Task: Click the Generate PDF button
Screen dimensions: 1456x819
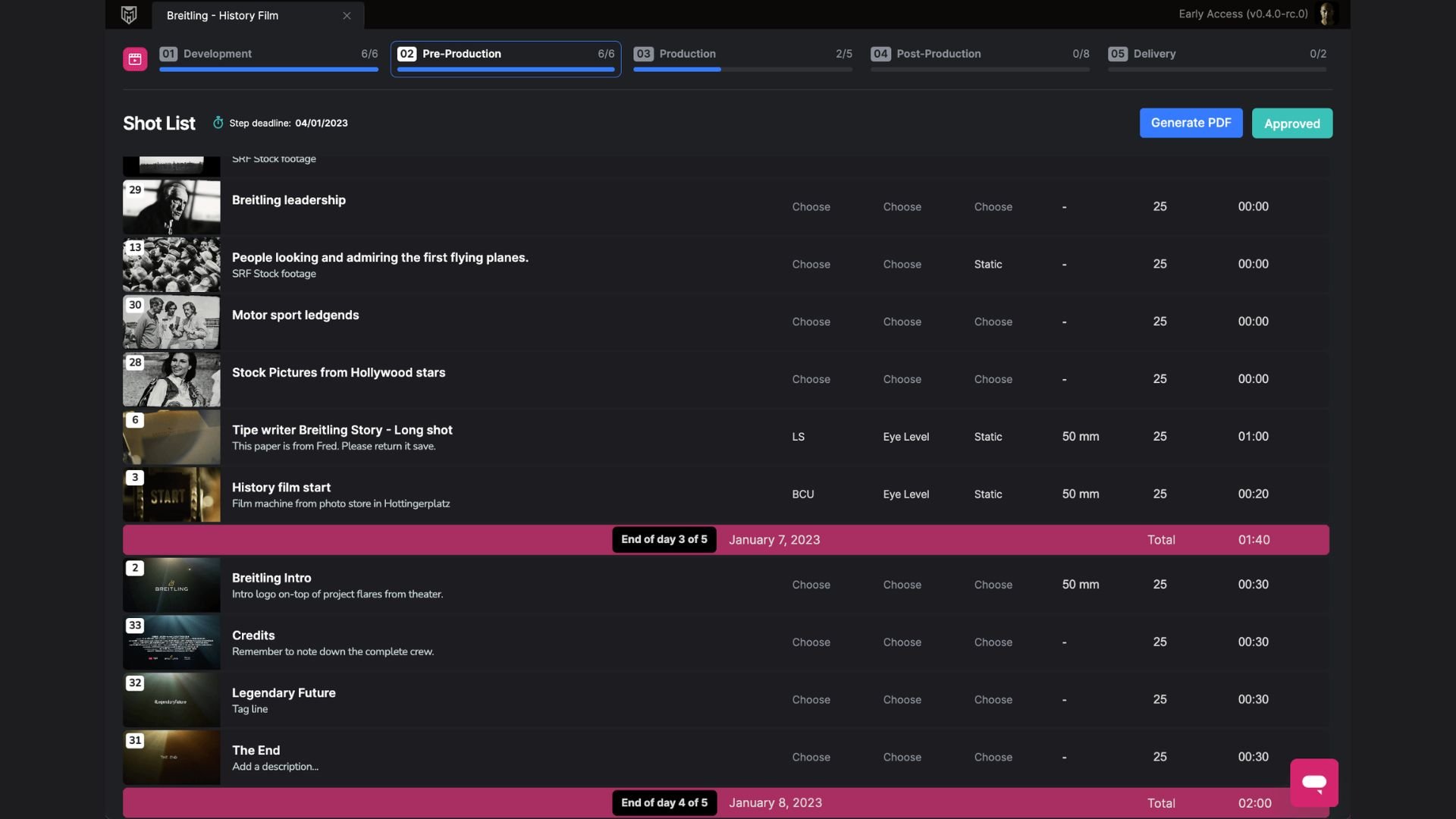Action: pyautogui.click(x=1191, y=123)
